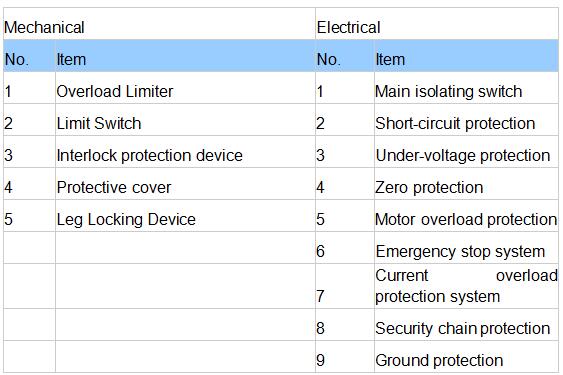563x375 pixels.
Task: Click the Protective cover cell
Action: 185,184
